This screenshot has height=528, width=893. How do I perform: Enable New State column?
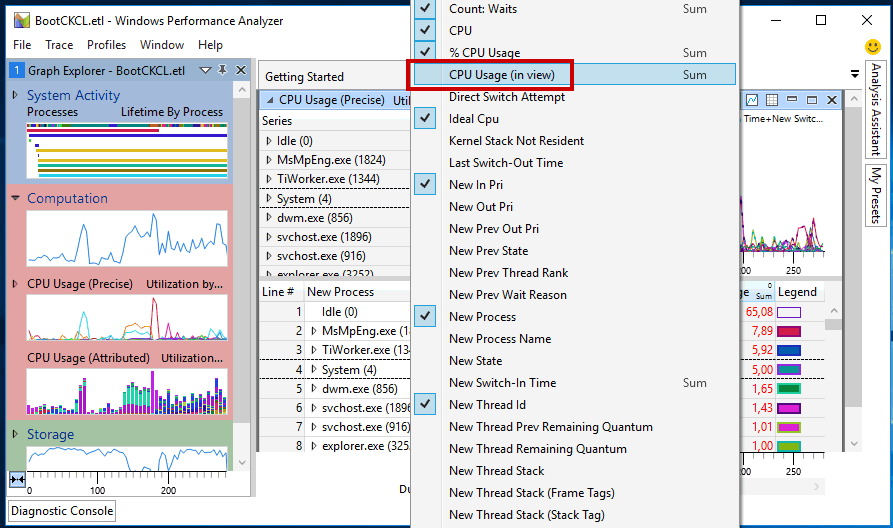475,361
